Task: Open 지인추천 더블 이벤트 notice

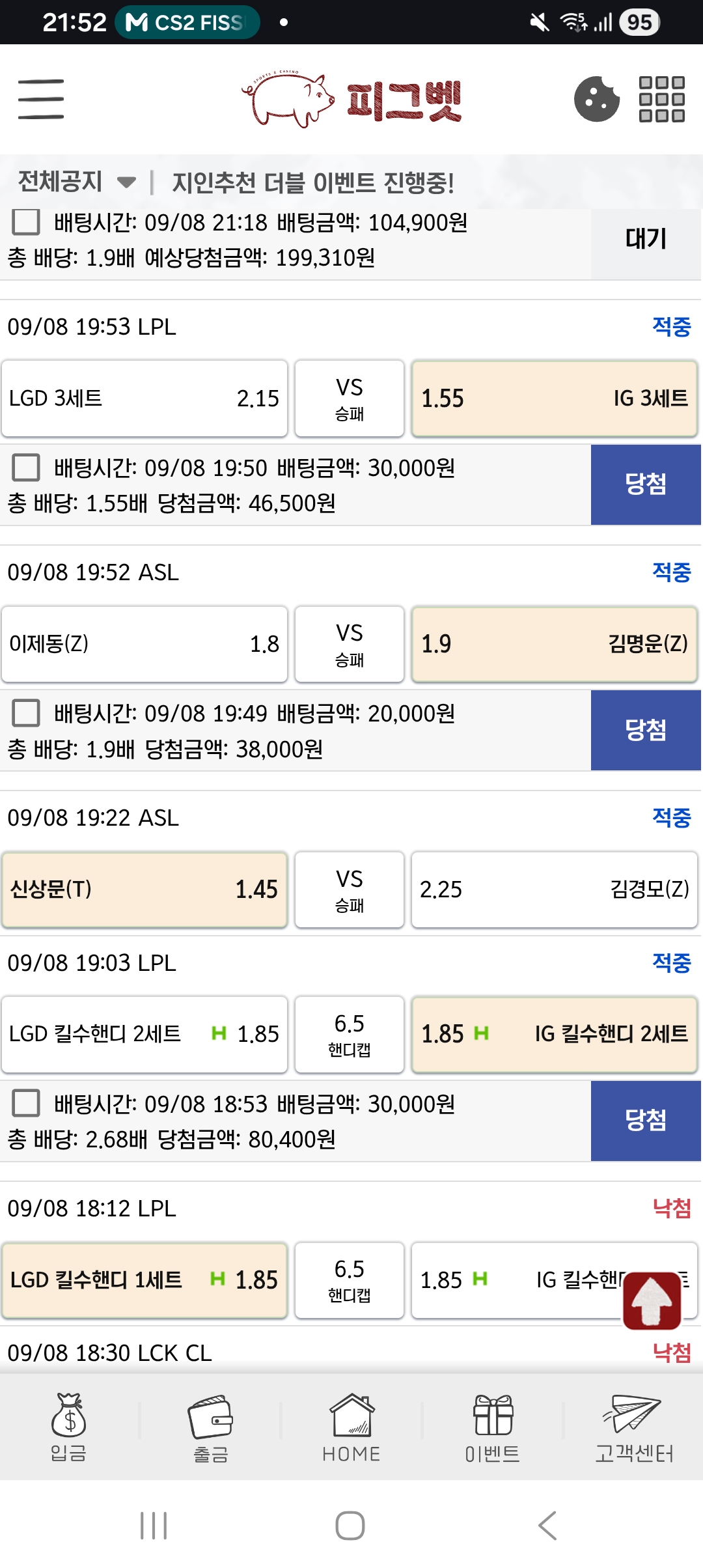Action: (x=313, y=182)
